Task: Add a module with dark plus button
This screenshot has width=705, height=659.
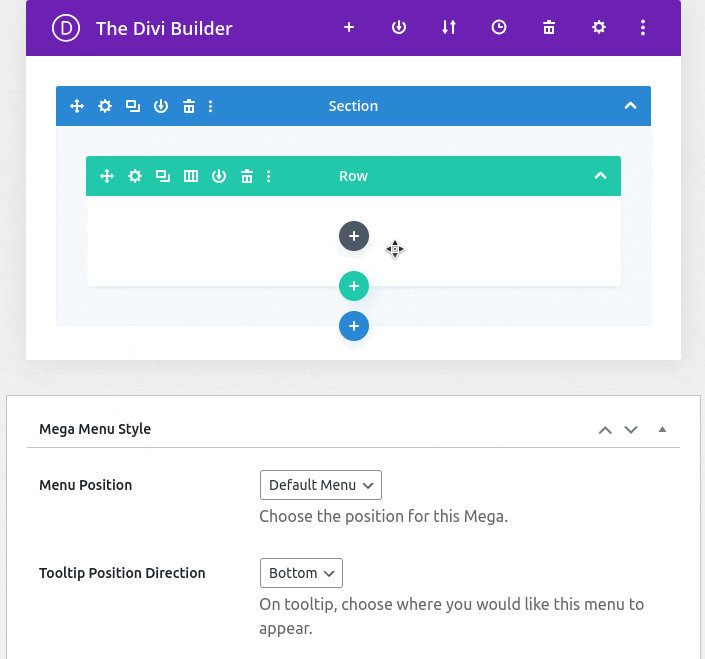Action: click(x=354, y=236)
